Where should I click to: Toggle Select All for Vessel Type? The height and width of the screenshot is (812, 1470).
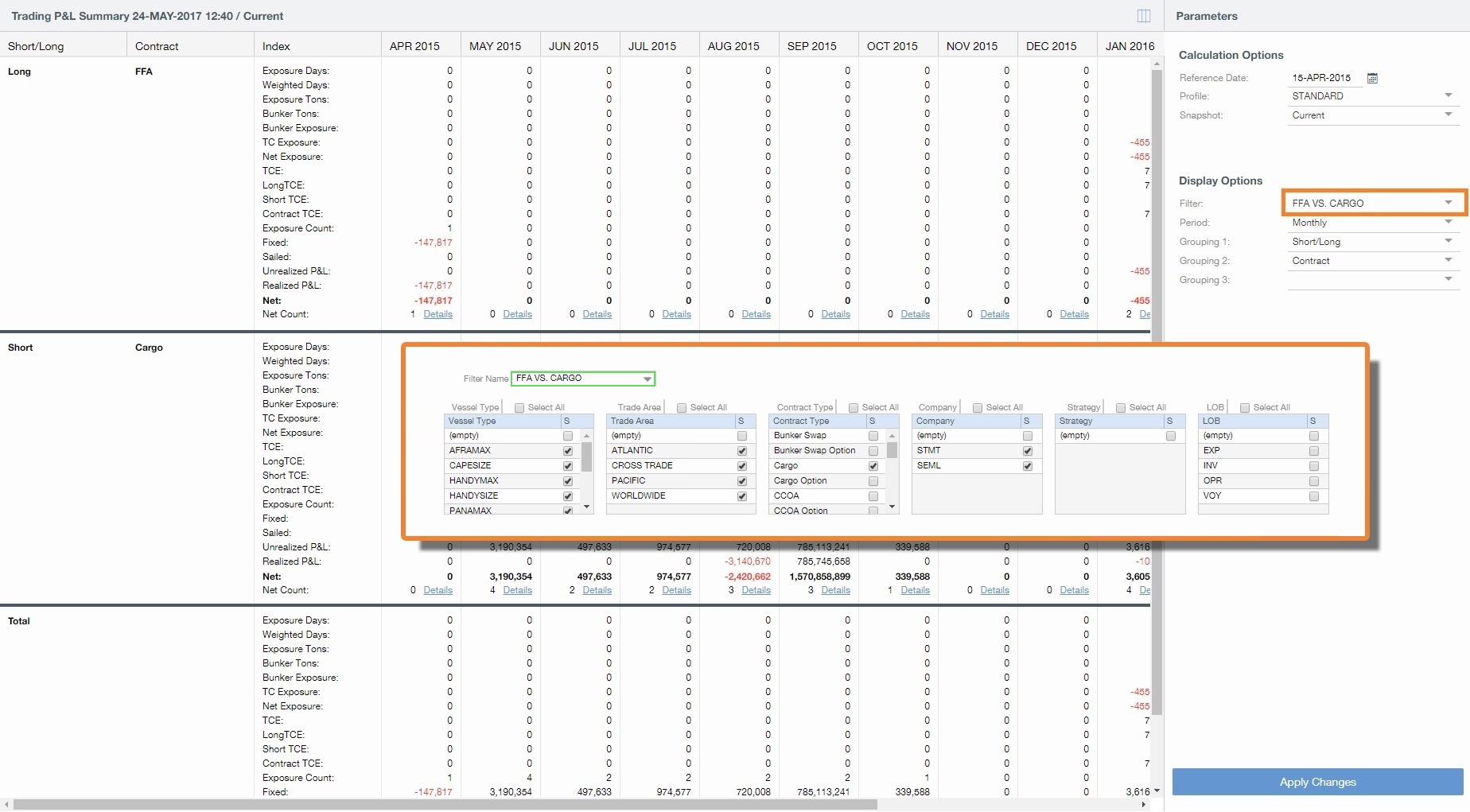pyautogui.click(x=518, y=406)
